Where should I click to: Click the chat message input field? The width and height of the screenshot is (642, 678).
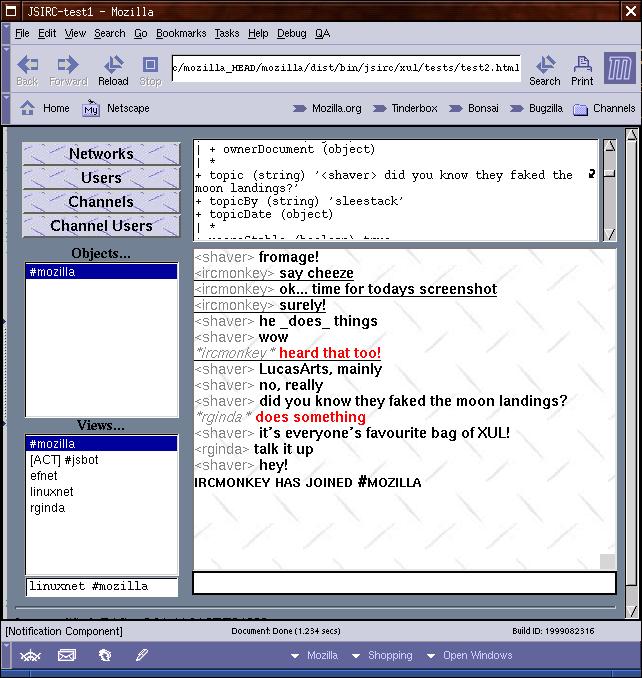[404, 582]
